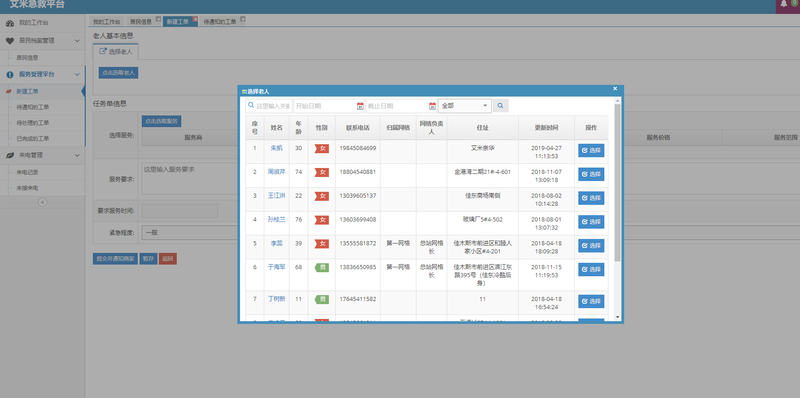Screen dimensions: 800x398
Task: Switch to the 居民信息 tab
Action: click(141, 22)
